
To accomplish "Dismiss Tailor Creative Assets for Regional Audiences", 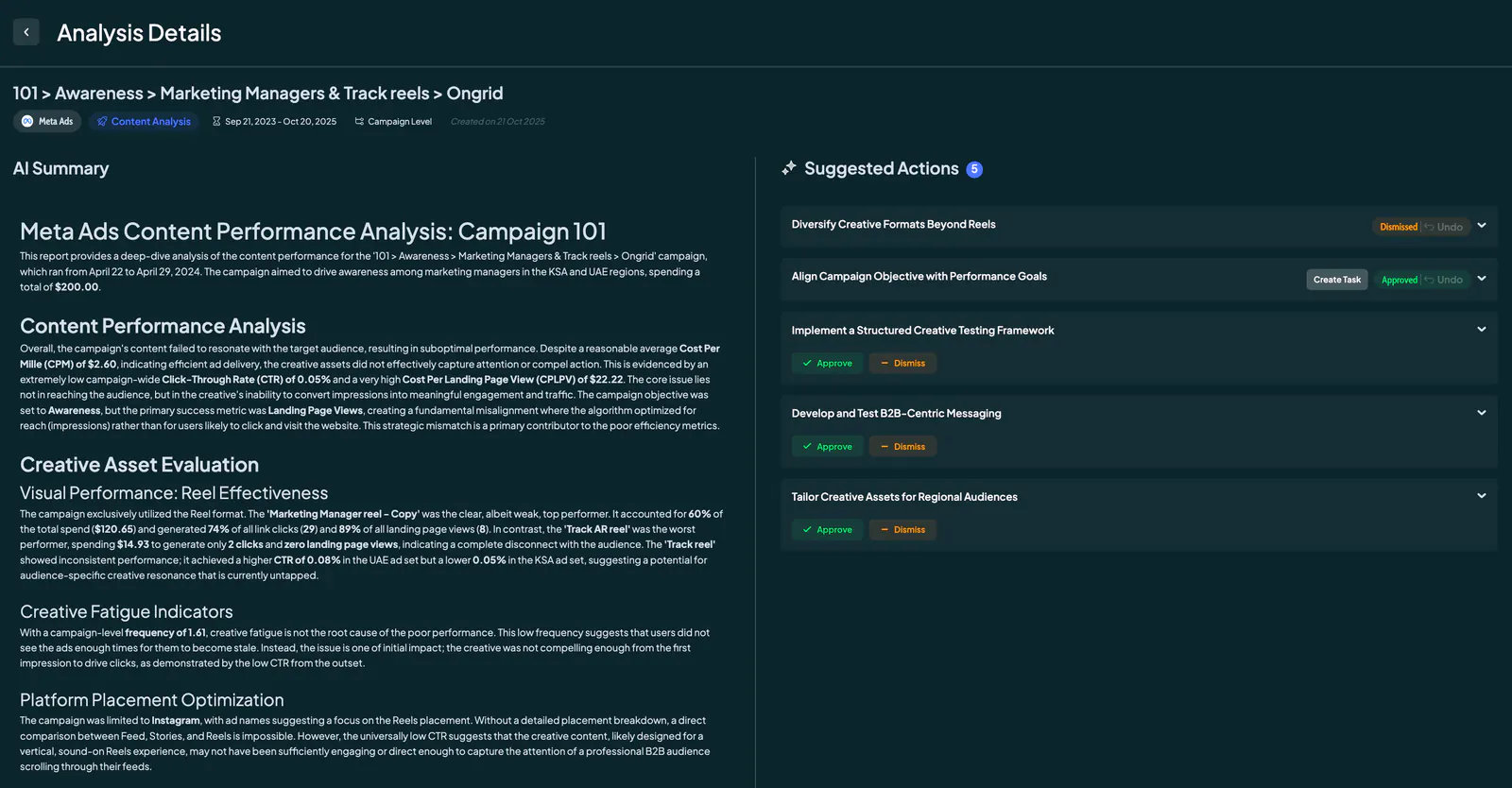I will coord(903,529).
